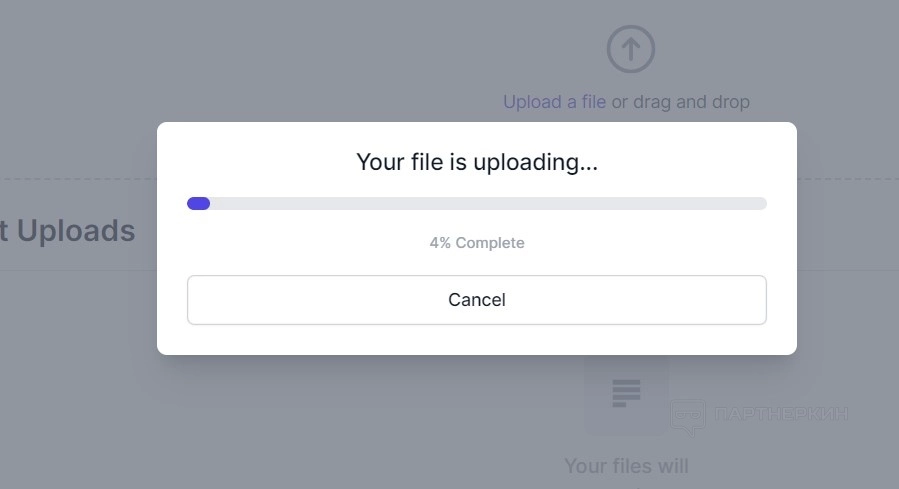
Task: Click the word "Complete" under the progress bar
Action: point(490,243)
